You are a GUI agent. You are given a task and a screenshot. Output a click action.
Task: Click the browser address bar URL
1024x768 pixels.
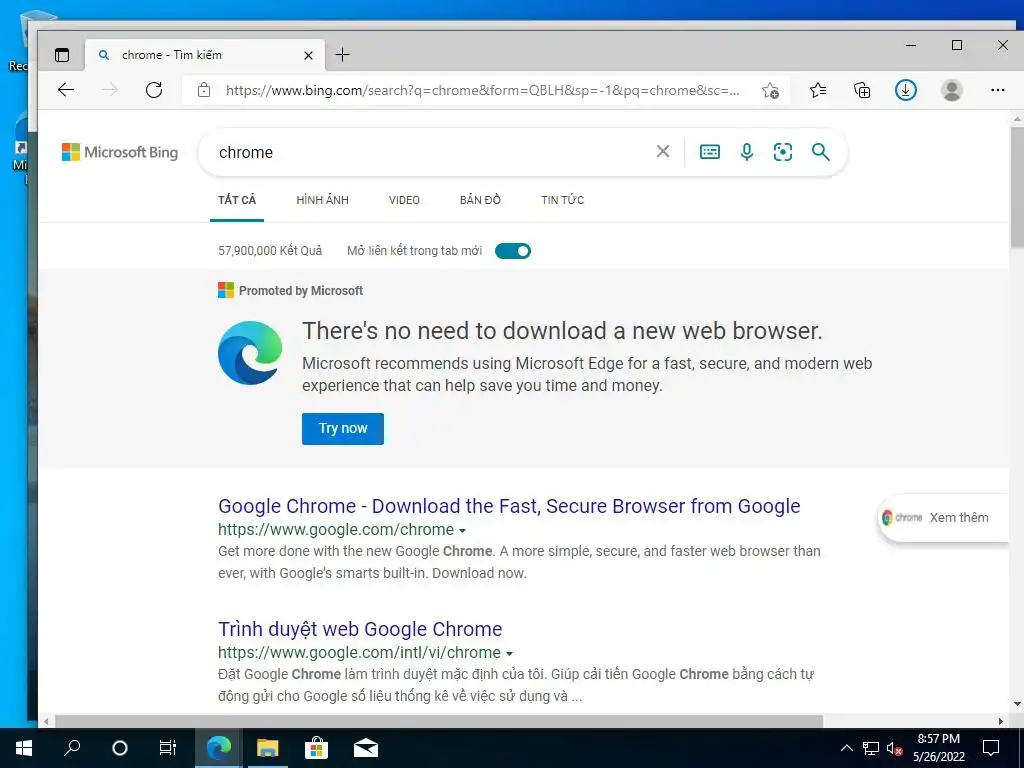pyautogui.click(x=483, y=90)
